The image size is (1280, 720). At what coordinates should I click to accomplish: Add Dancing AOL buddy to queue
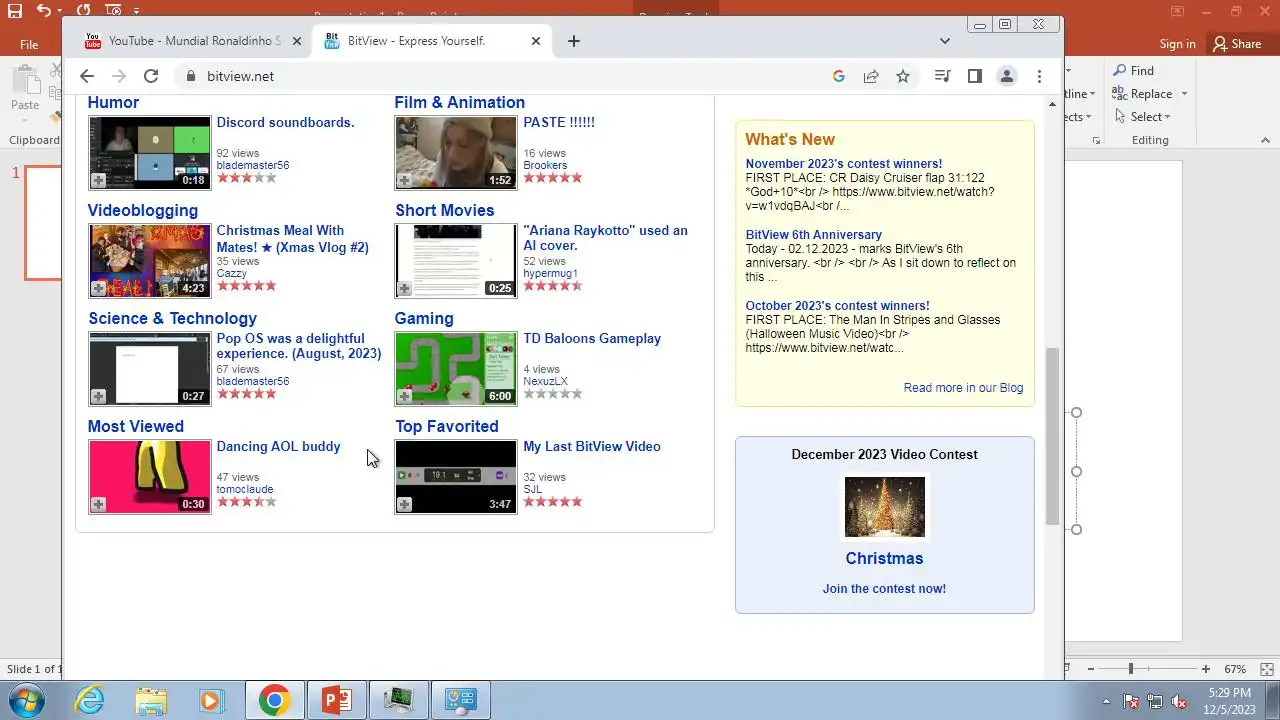pos(98,504)
